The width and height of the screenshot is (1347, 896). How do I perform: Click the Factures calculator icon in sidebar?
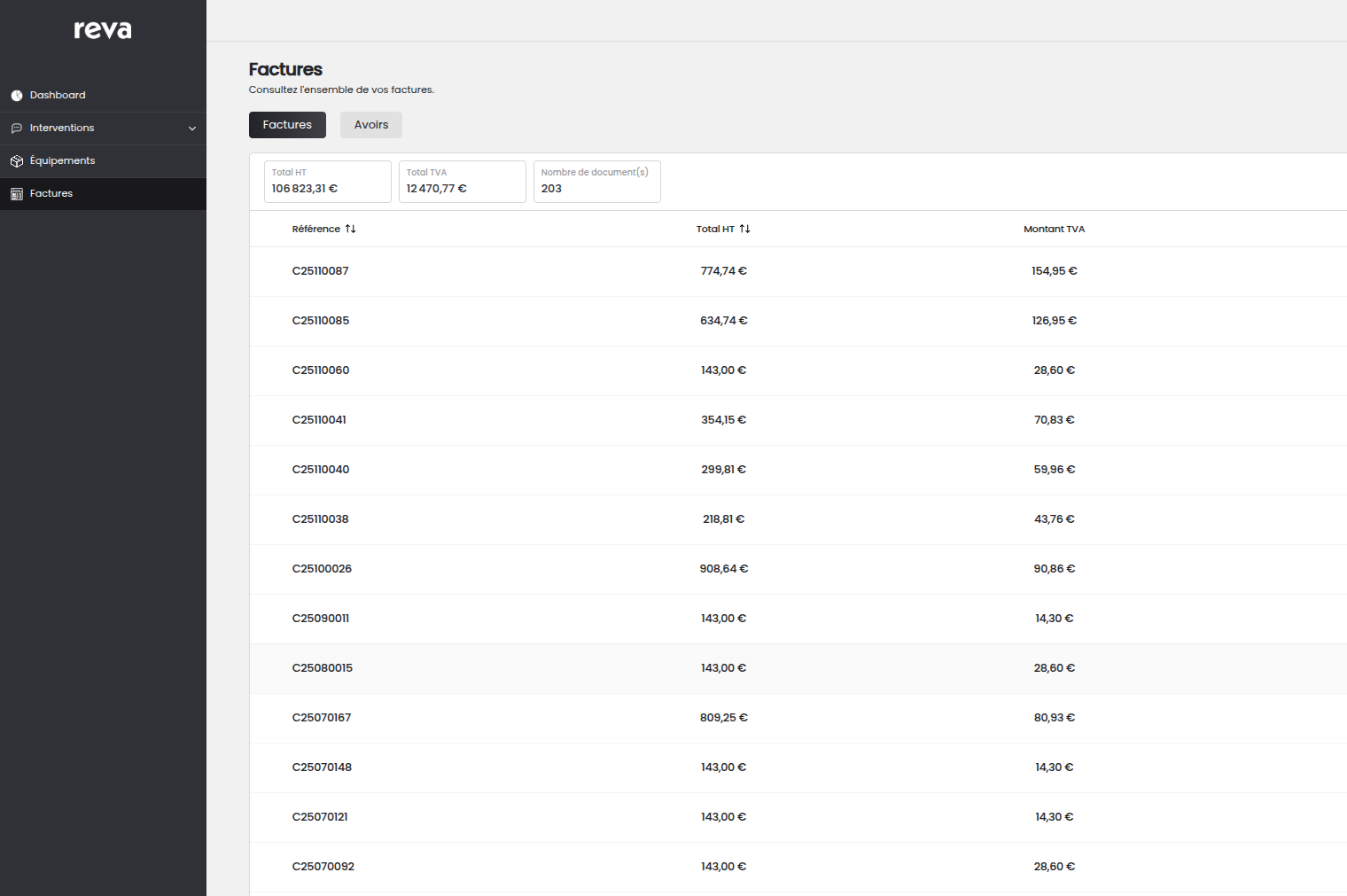(17, 194)
